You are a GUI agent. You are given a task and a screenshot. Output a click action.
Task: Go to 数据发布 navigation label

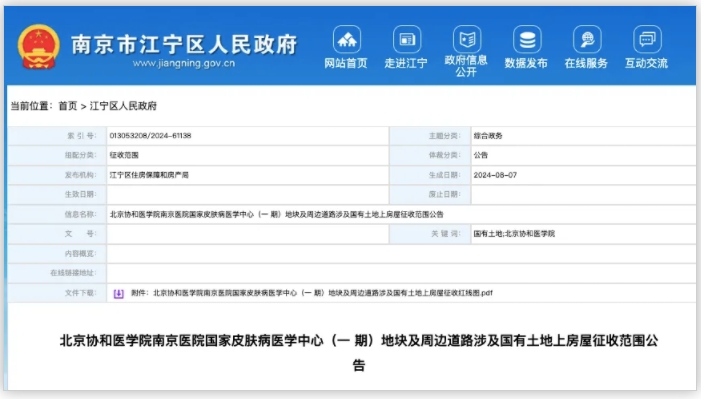(526, 64)
